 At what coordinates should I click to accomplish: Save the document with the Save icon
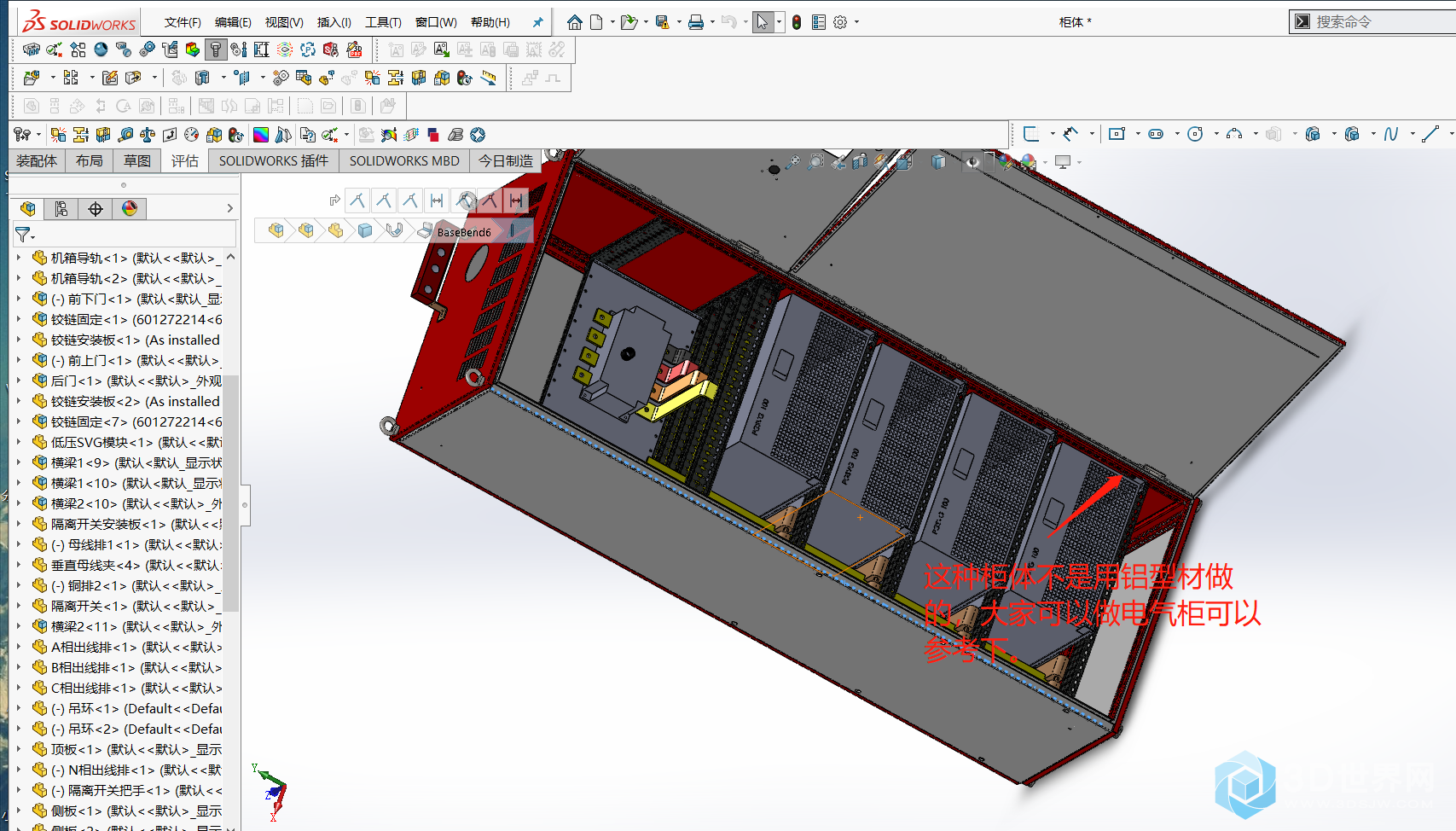[x=662, y=22]
